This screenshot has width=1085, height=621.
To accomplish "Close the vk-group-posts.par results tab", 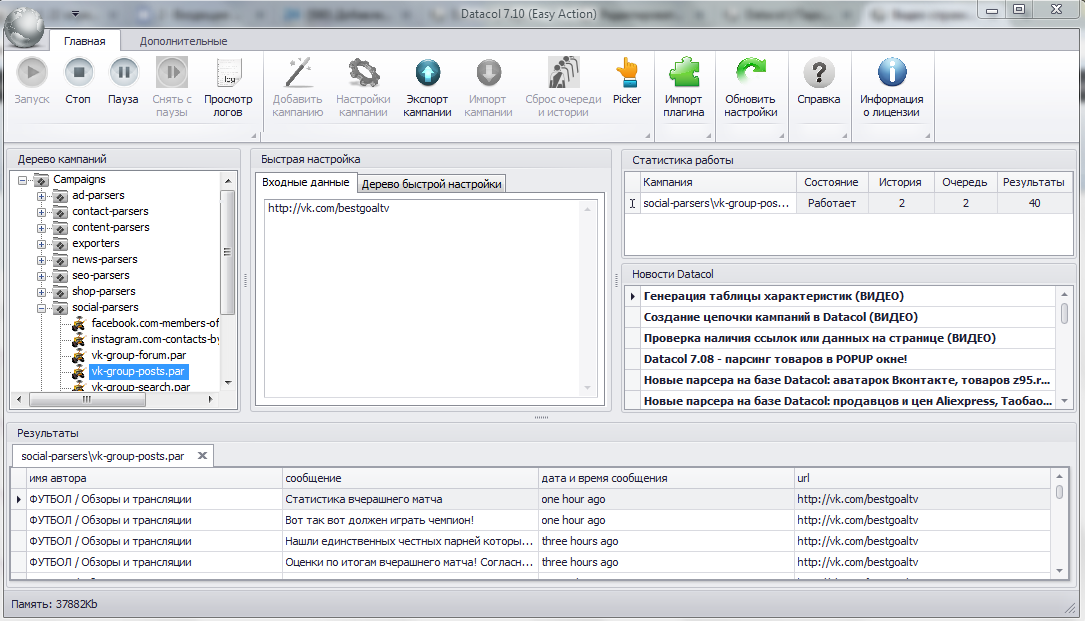I will point(202,456).
